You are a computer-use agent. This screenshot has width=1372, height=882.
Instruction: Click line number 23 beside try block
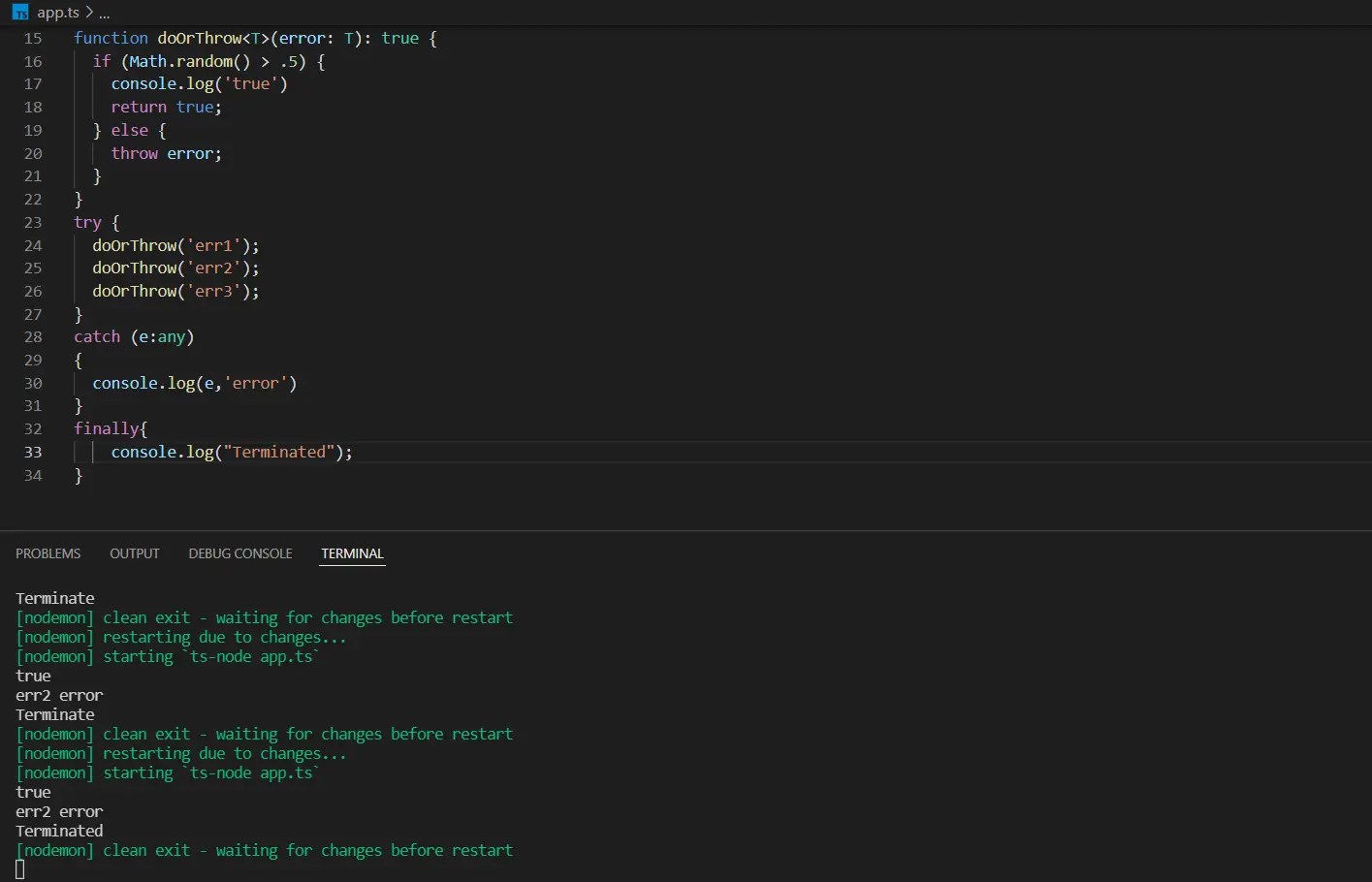click(x=33, y=222)
